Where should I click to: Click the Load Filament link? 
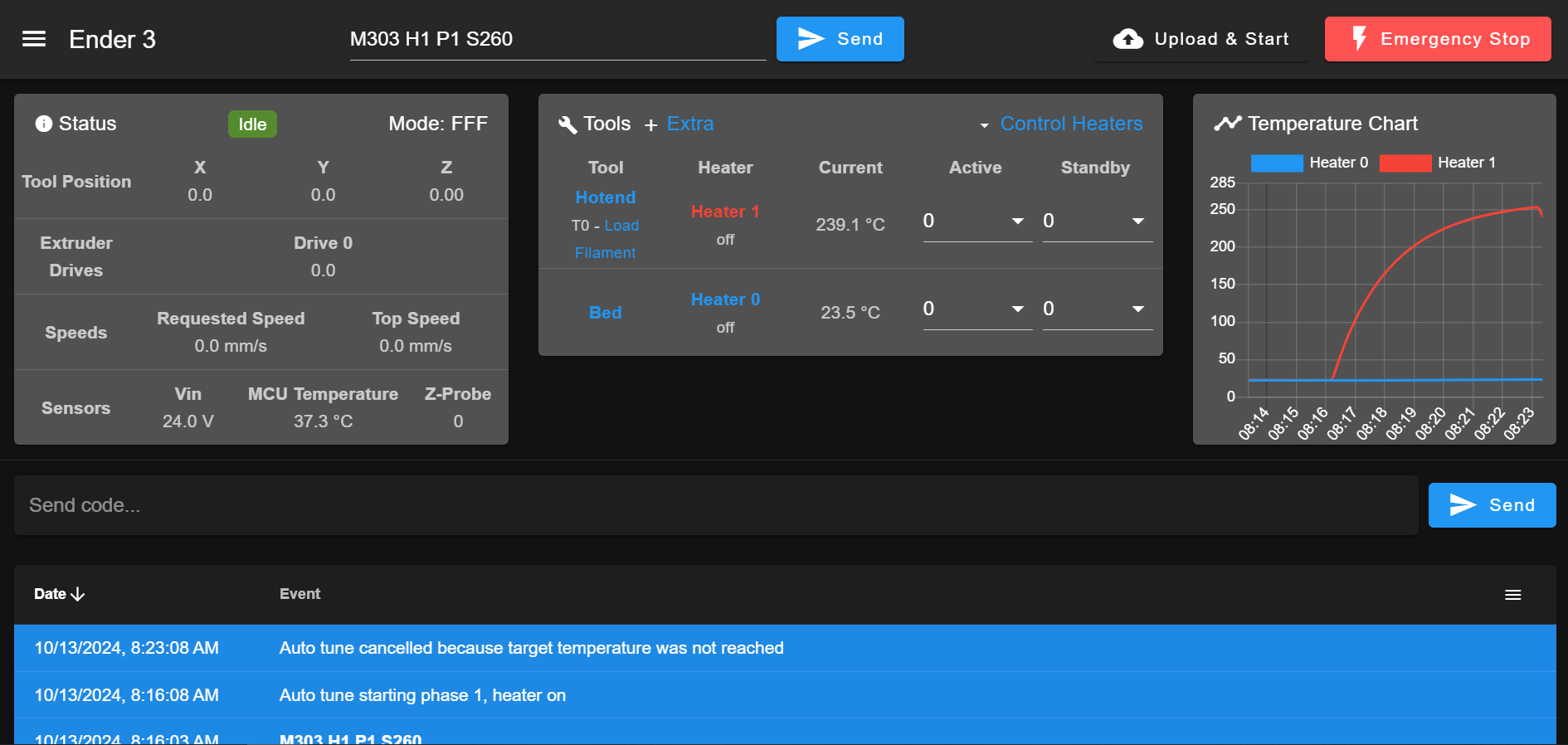point(606,239)
